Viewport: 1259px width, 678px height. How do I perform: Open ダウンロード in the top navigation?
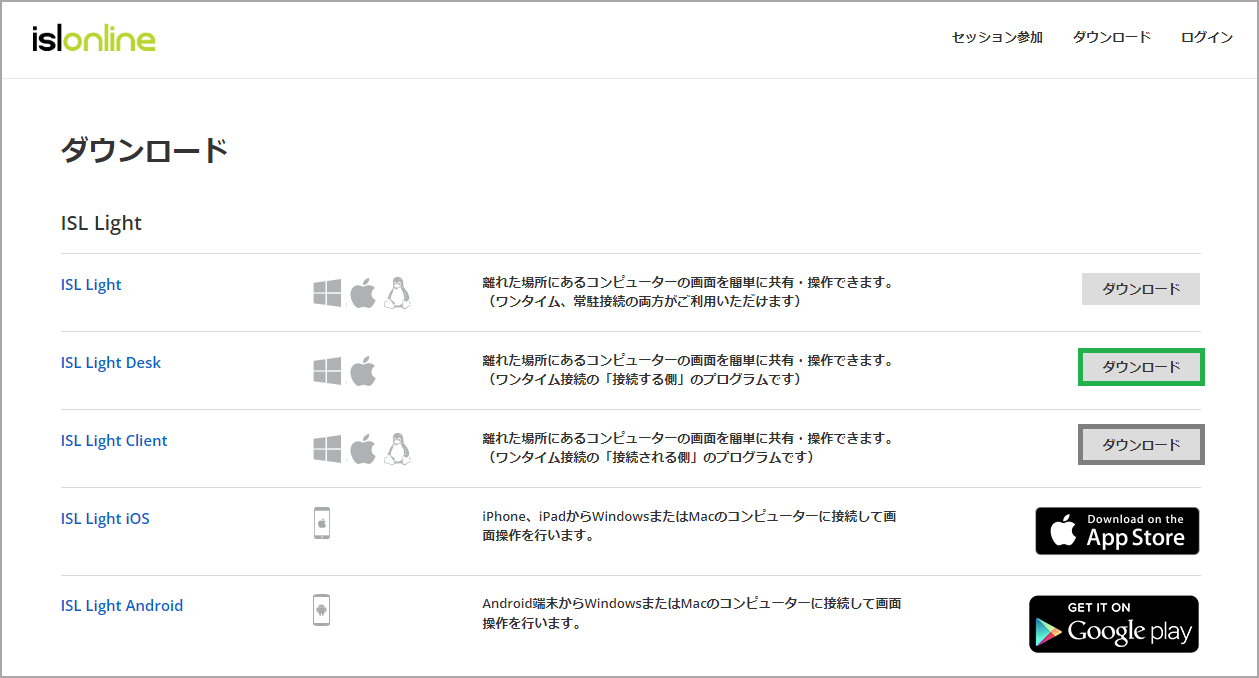[1112, 37]
